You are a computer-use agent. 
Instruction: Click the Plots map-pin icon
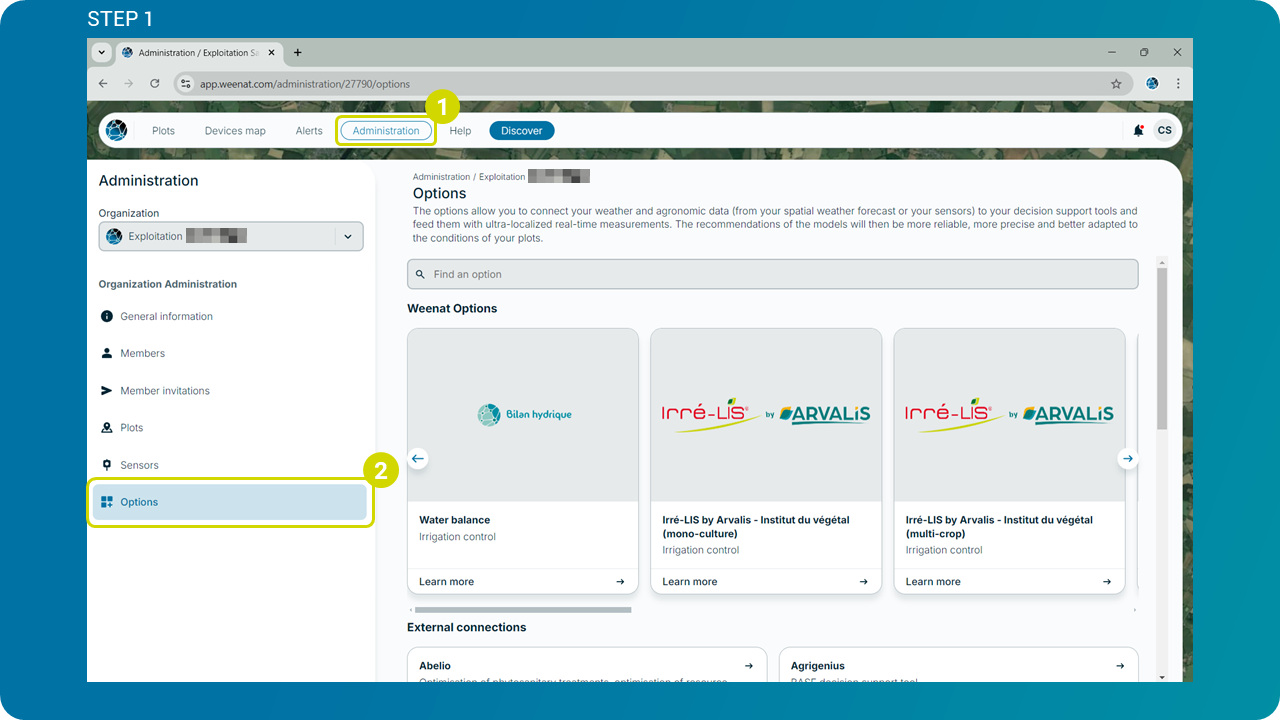pos(107,427)
